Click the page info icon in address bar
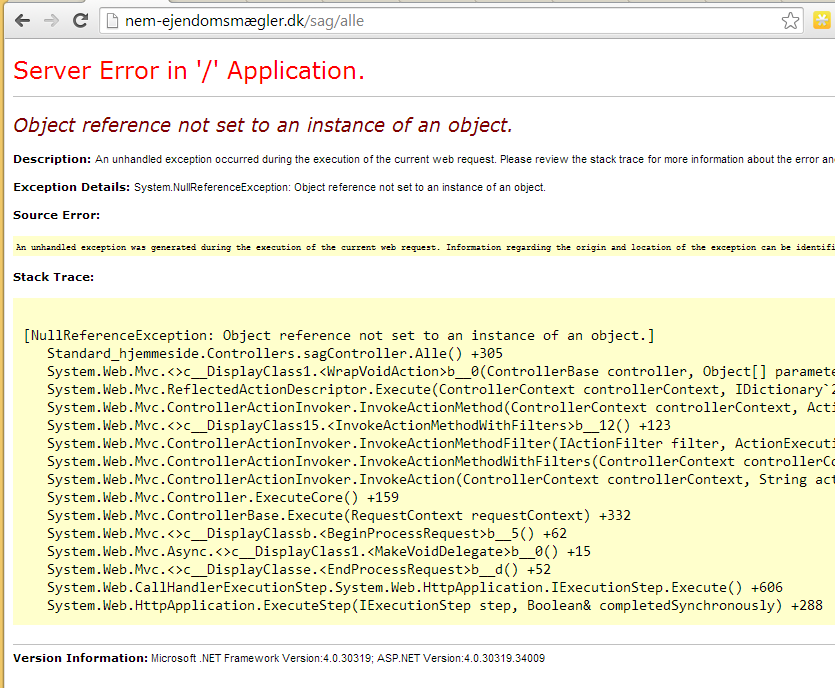 [112, 21]
